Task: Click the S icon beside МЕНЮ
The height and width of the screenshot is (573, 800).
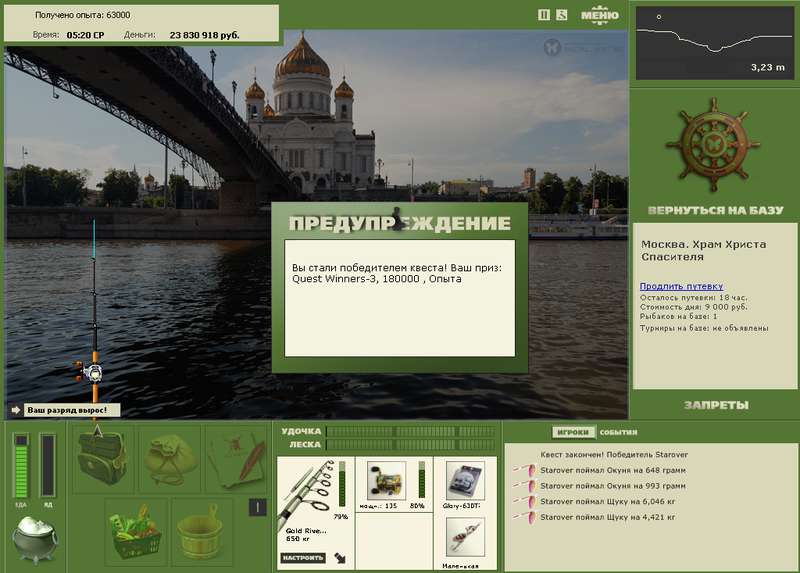Action: coord(561,15)
